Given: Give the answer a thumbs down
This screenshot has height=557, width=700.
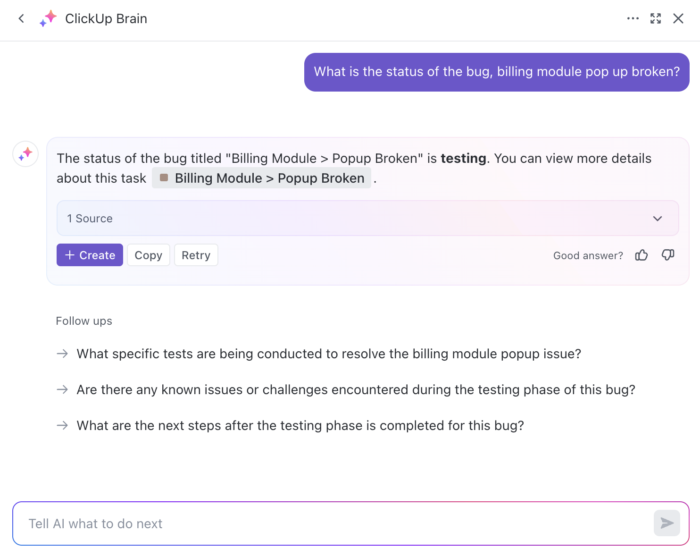Looking at the screenshot, I should point(668,255).
